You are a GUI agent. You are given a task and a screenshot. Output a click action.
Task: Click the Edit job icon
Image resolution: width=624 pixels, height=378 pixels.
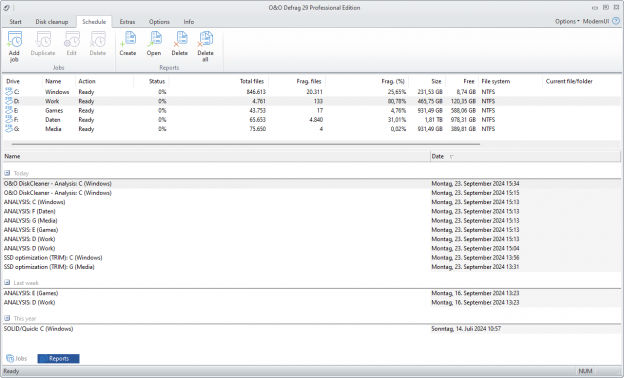(72, 40)
